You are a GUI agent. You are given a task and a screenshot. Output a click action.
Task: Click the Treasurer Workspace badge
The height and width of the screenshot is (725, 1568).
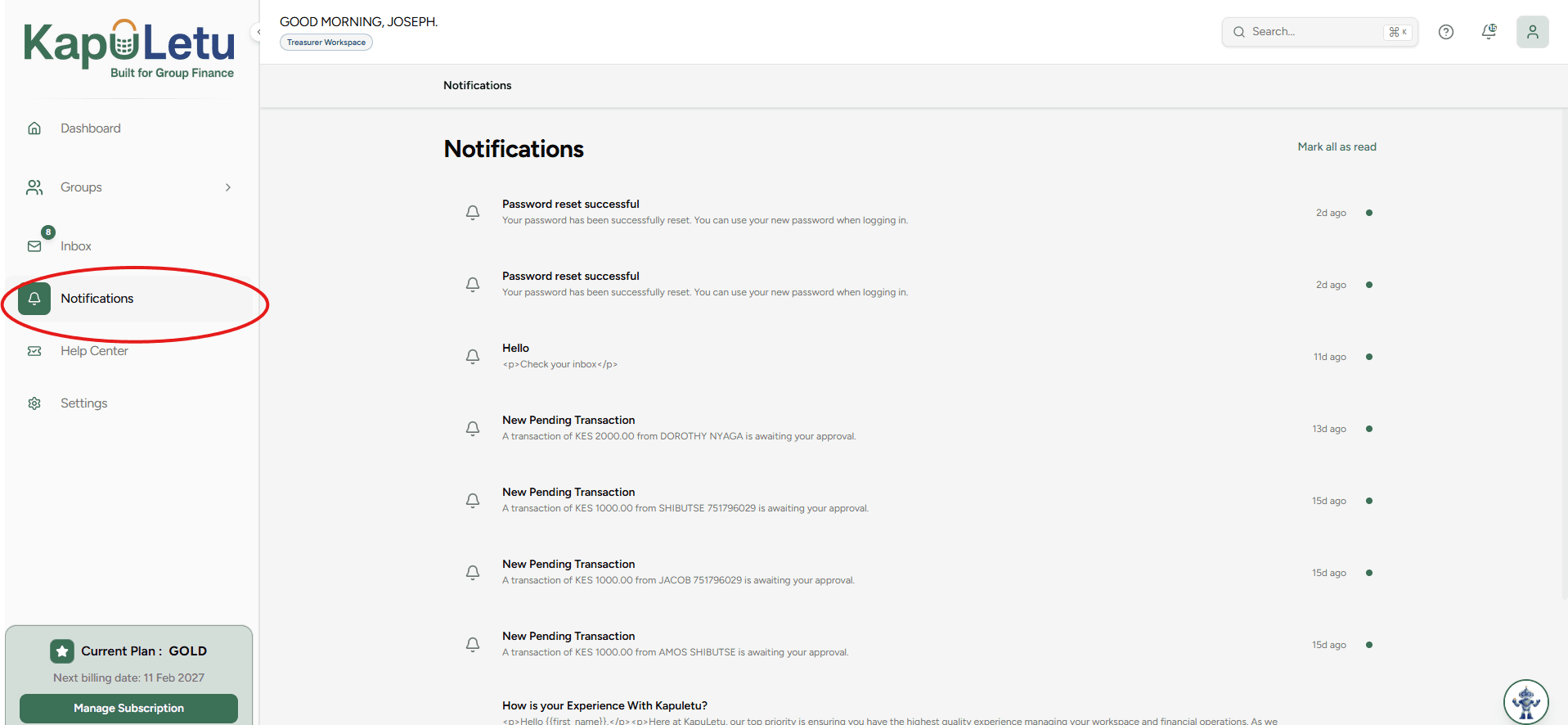[326, 43]
